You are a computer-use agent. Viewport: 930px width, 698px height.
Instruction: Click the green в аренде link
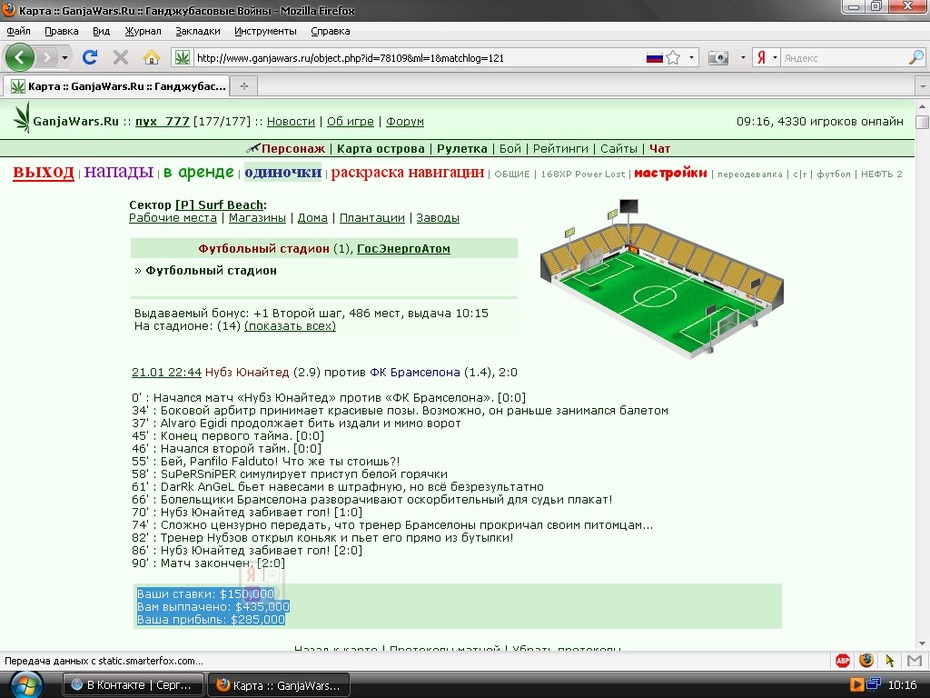(199, 172)
